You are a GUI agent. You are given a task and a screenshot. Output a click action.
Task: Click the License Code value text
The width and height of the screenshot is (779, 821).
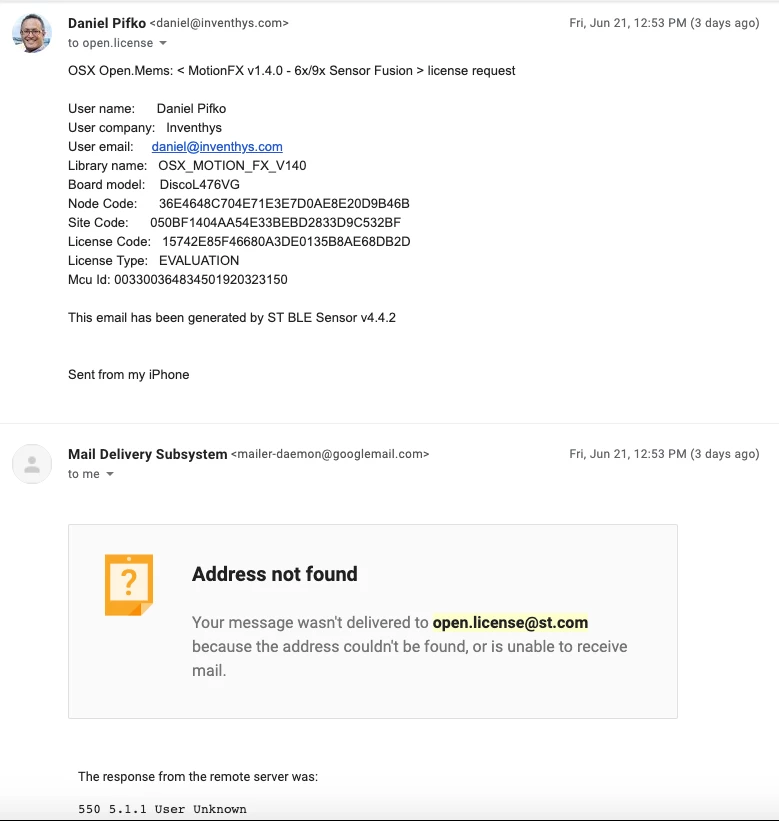pyautogui.click(x=286, y=242)
